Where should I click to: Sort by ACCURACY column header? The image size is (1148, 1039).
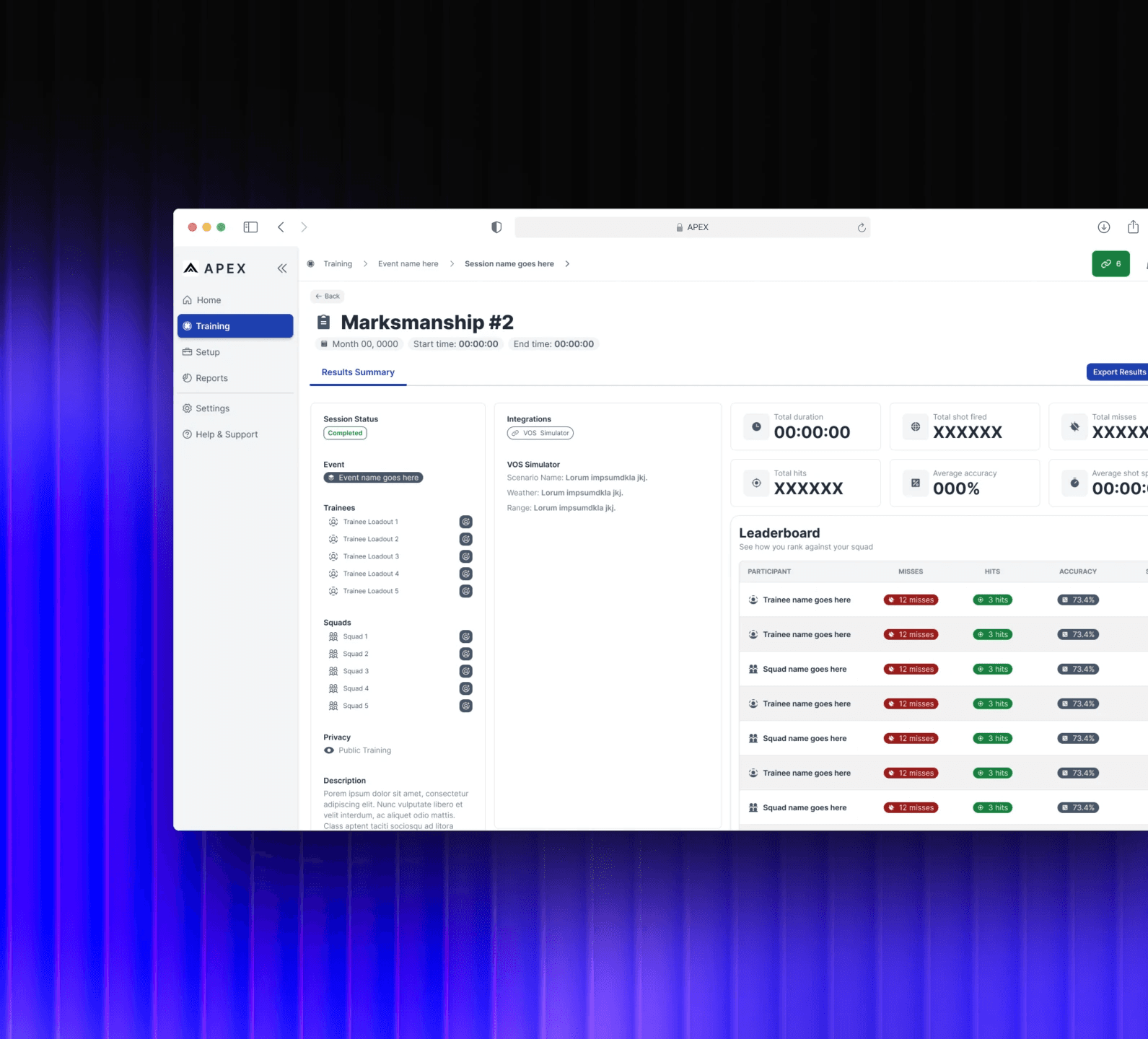point(1078,571)
